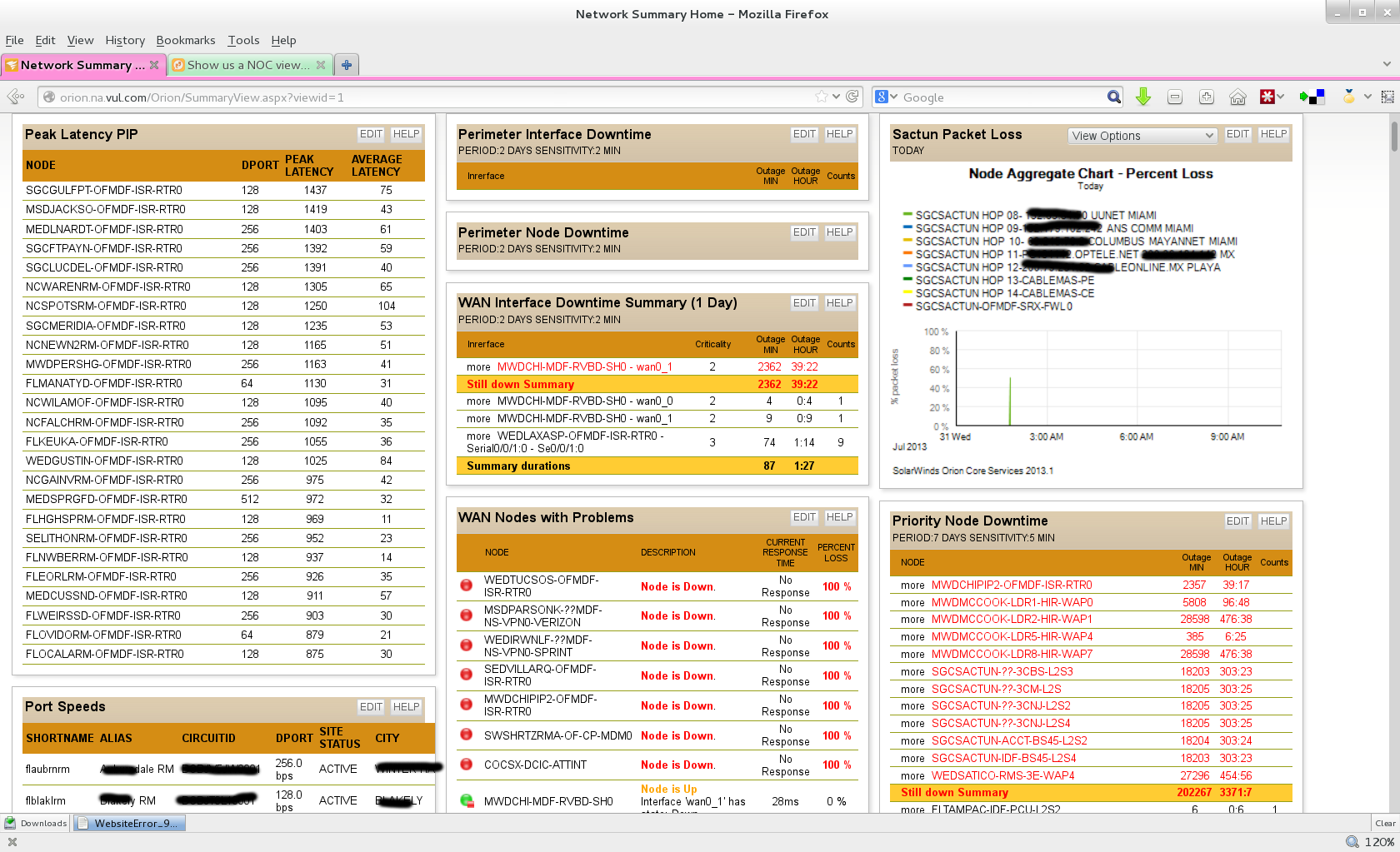1400x852 pixels.
Task: Expand the tab list dropdown arrow
Action: [x=1387, y=64]
